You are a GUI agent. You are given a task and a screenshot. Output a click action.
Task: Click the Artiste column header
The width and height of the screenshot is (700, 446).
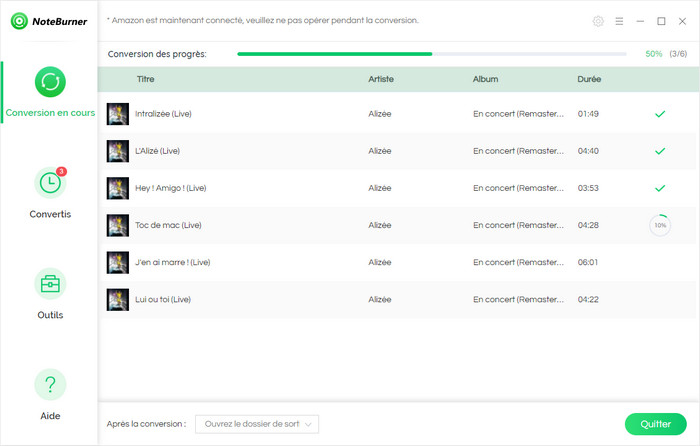point(381,79)
